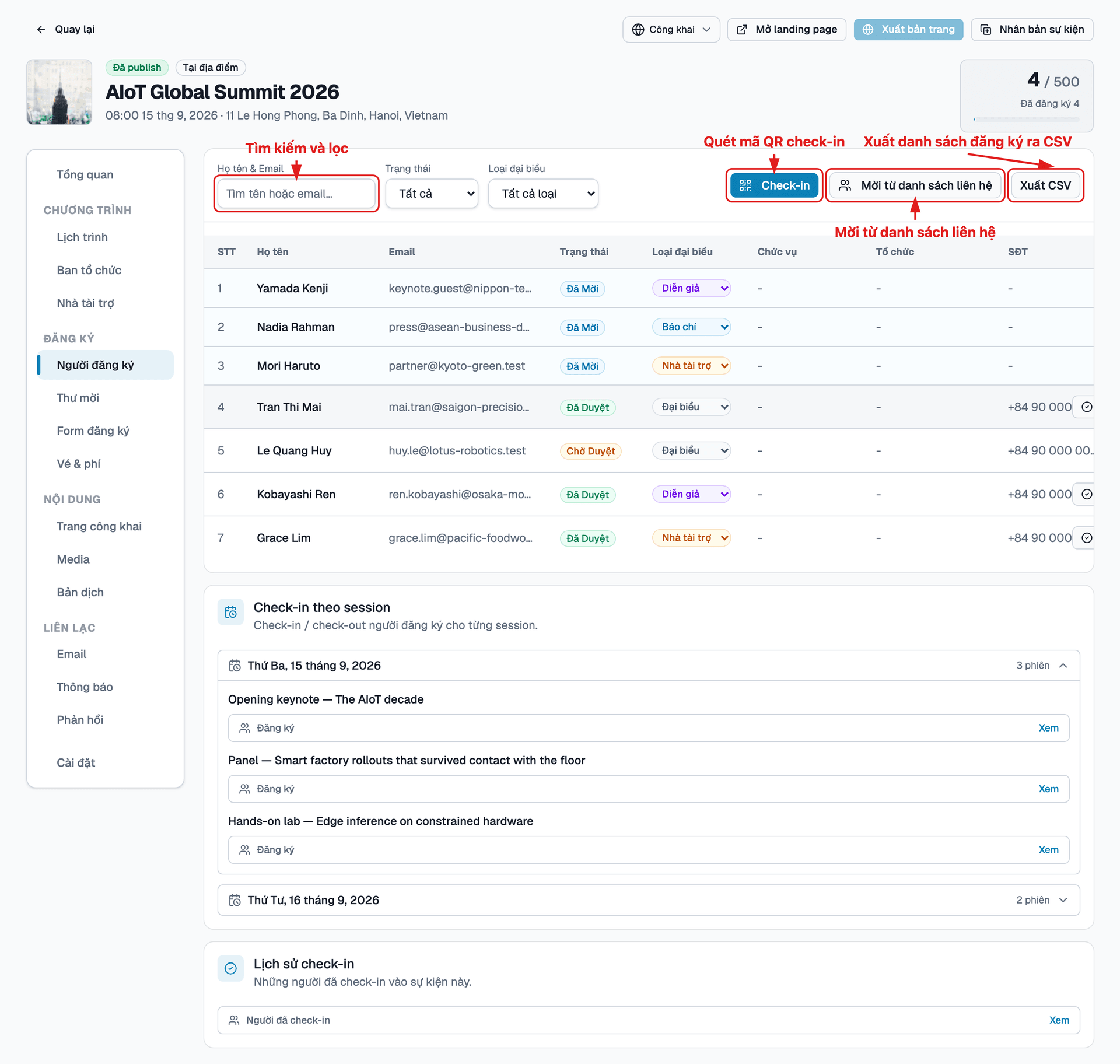Image resolution: width=1120 pixels, height=1064 pixels.
Task: Click Le Quang Huy's Đại biểu delegate type dropdown
Action: [691, 450]
